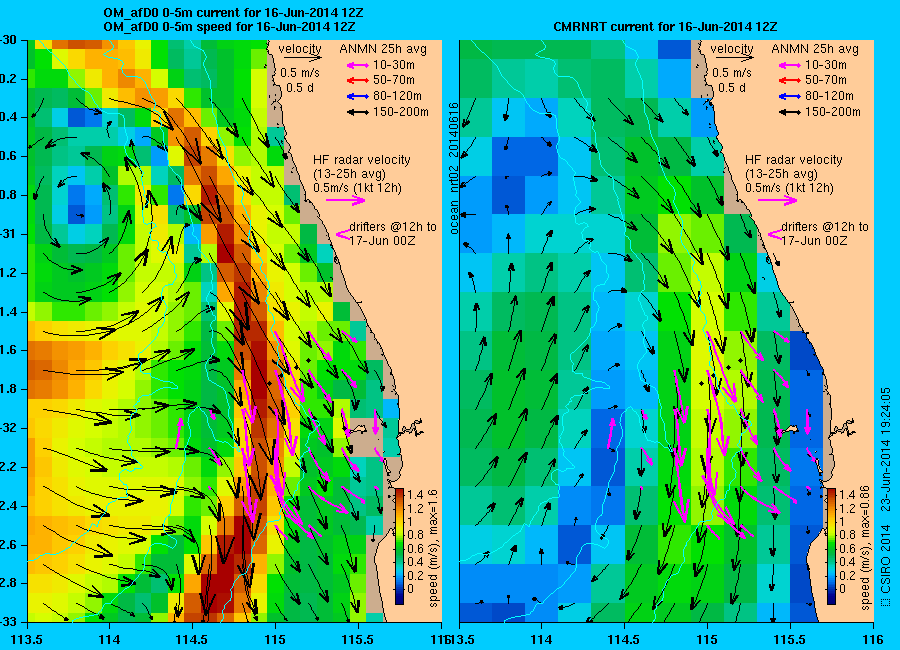Image resolution: width=900 pixels, height=650 pixels.
Task: Click '150-200m' legend text in left panel
Action: tap(401, 112)
